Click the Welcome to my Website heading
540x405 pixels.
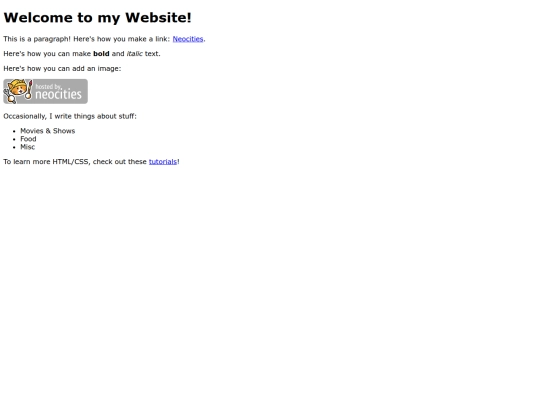[97, 18]
